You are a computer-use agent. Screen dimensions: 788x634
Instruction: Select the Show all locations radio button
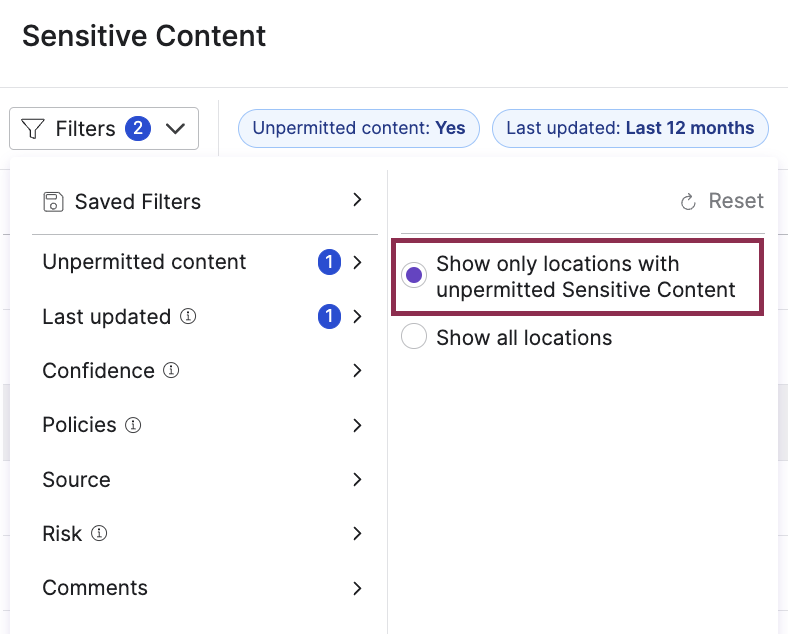pyautogui.click(x=414, y=336)
